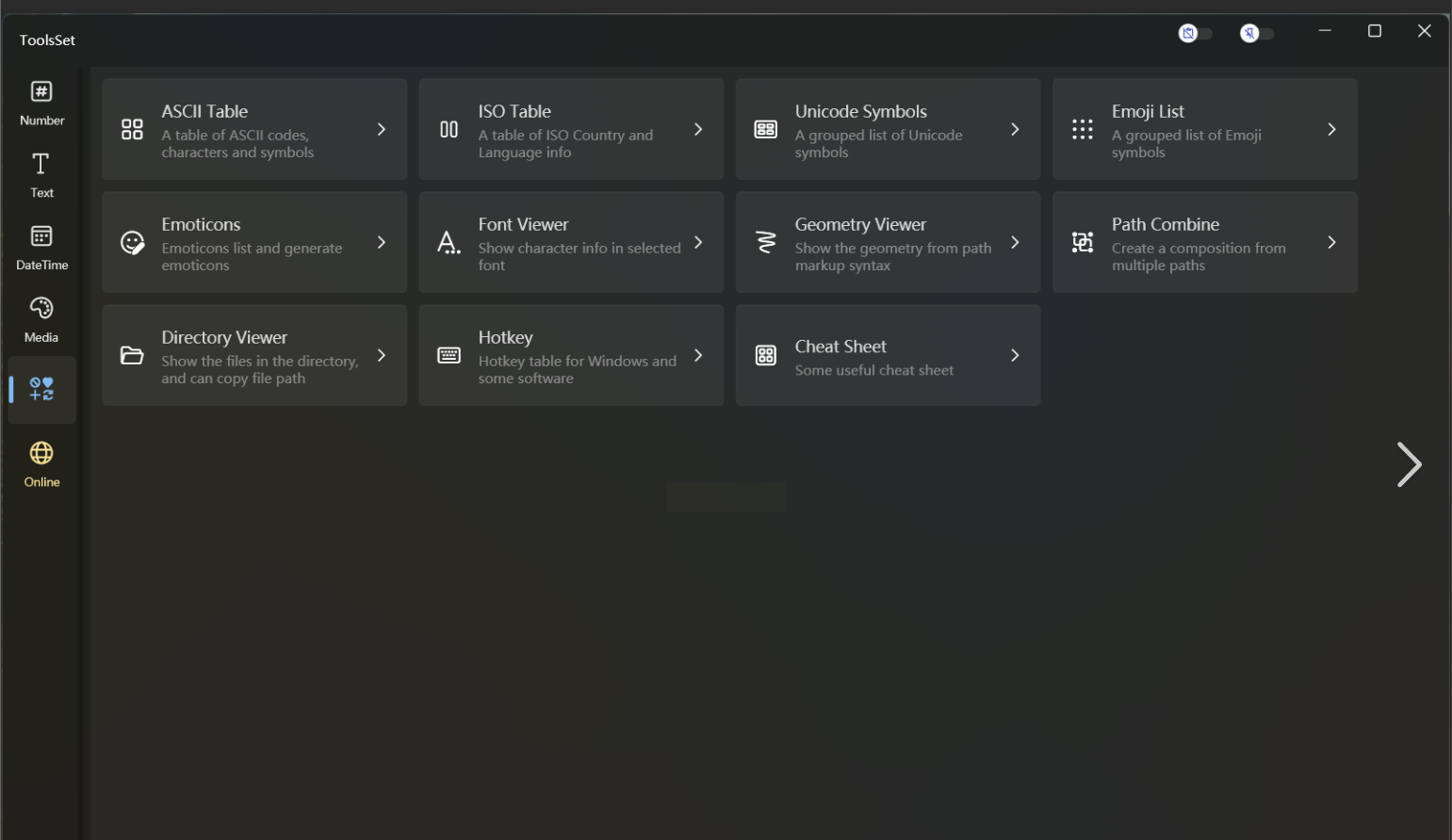Open the ISO Table tool
This screenshot has height=840, width=1452.
pyautogui.click(x=570, y=130)
